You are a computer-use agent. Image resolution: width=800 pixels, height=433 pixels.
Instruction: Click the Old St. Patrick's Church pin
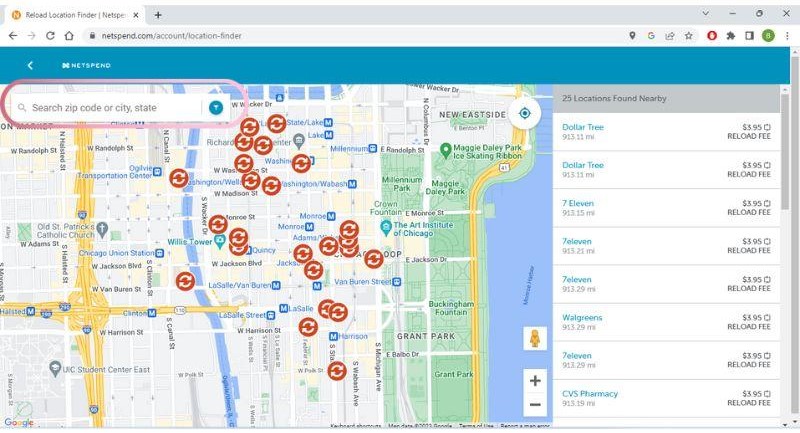pyautogui.click(x=102, y=229)
